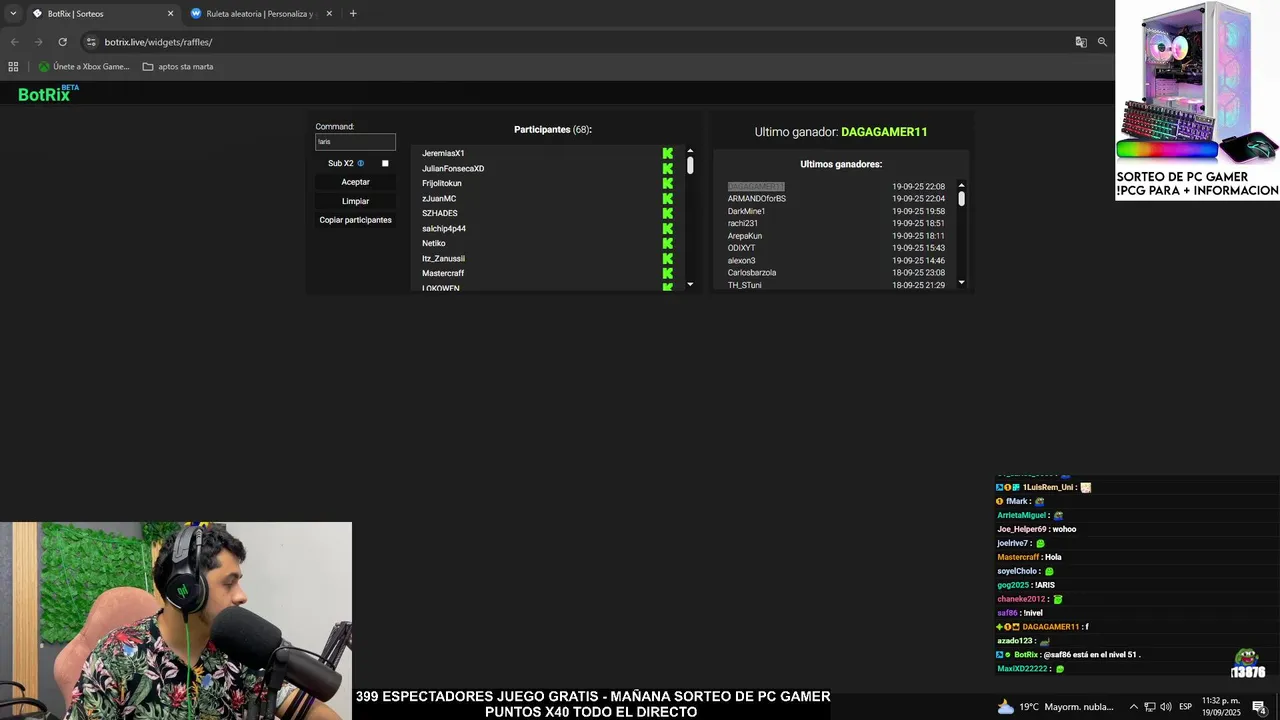Screen dimensions: 1280x720
Task: Click the Limpiar button
Action: [x=355, y=201]
